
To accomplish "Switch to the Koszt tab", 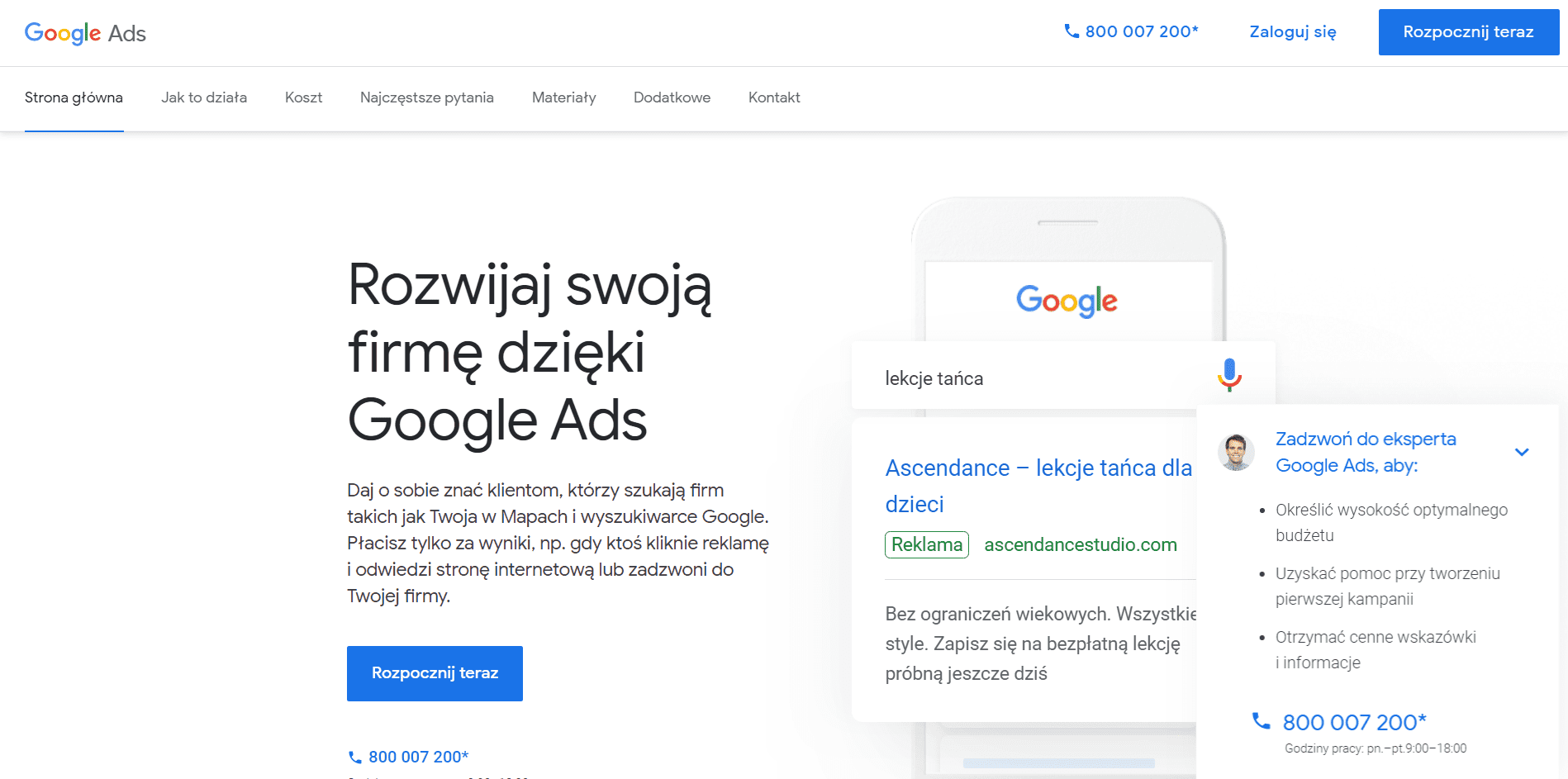I will (303, 97).
